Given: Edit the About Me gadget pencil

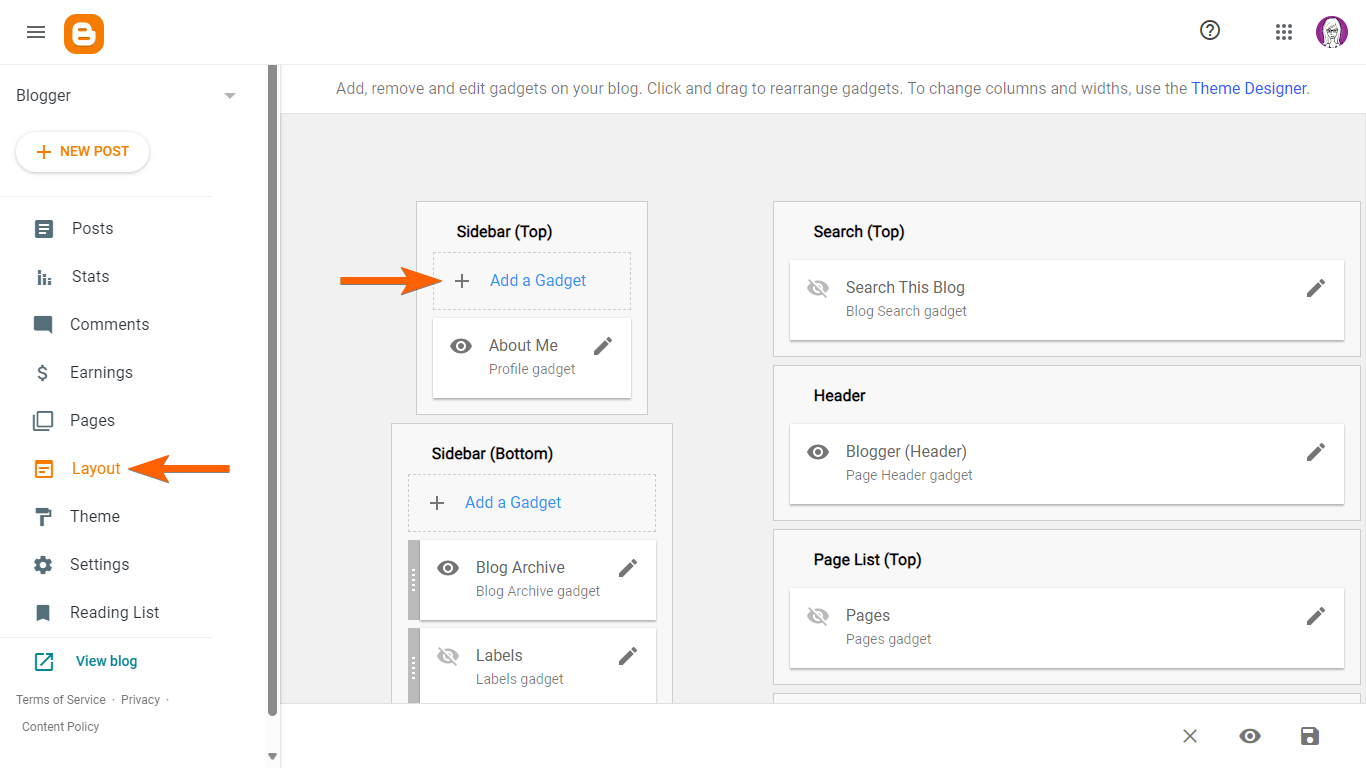Looking at the screenshot, I should coord(603,346).
